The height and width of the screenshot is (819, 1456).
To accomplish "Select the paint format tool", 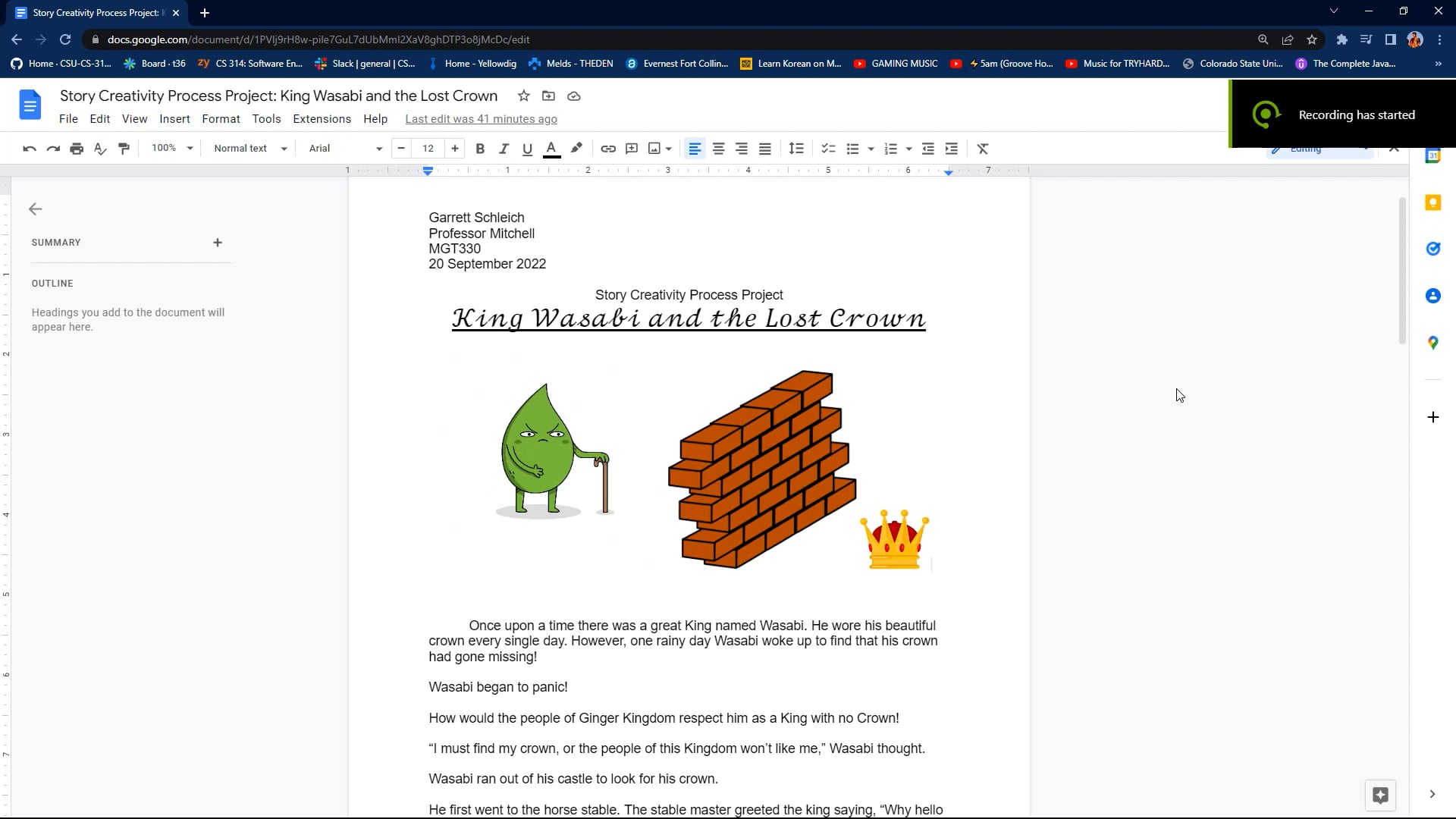I will tap(124, 149).
